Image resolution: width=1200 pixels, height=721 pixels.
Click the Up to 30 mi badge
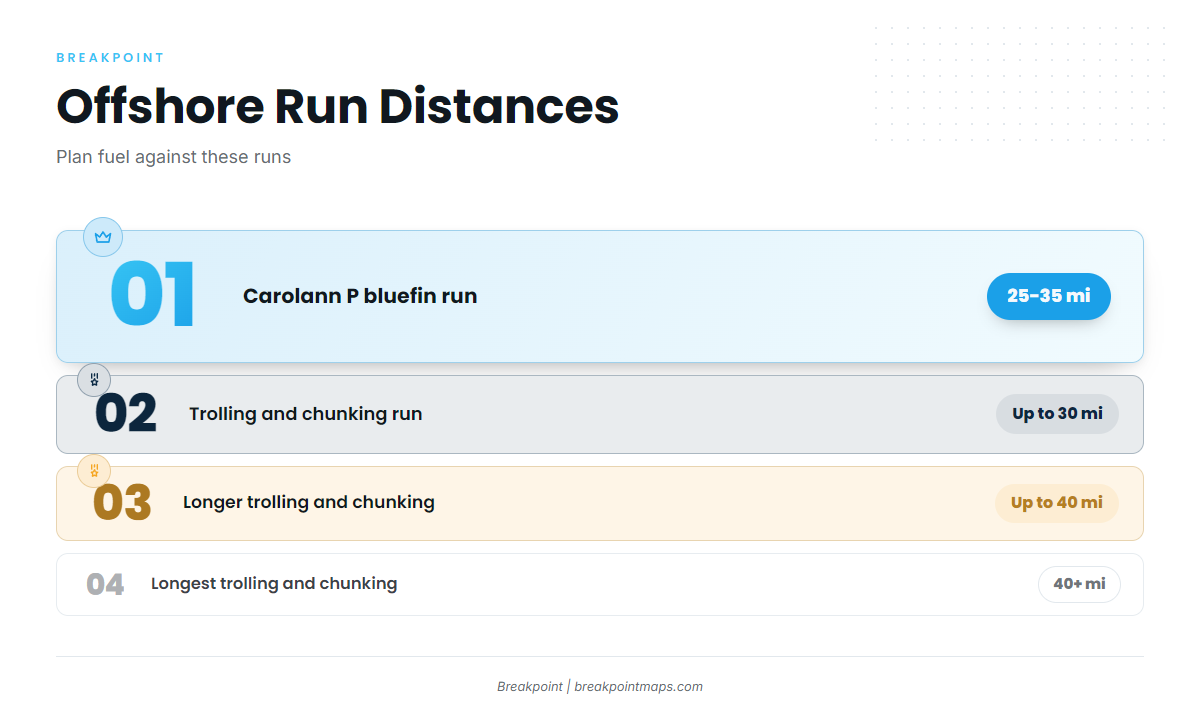[x=1057, y=414]
